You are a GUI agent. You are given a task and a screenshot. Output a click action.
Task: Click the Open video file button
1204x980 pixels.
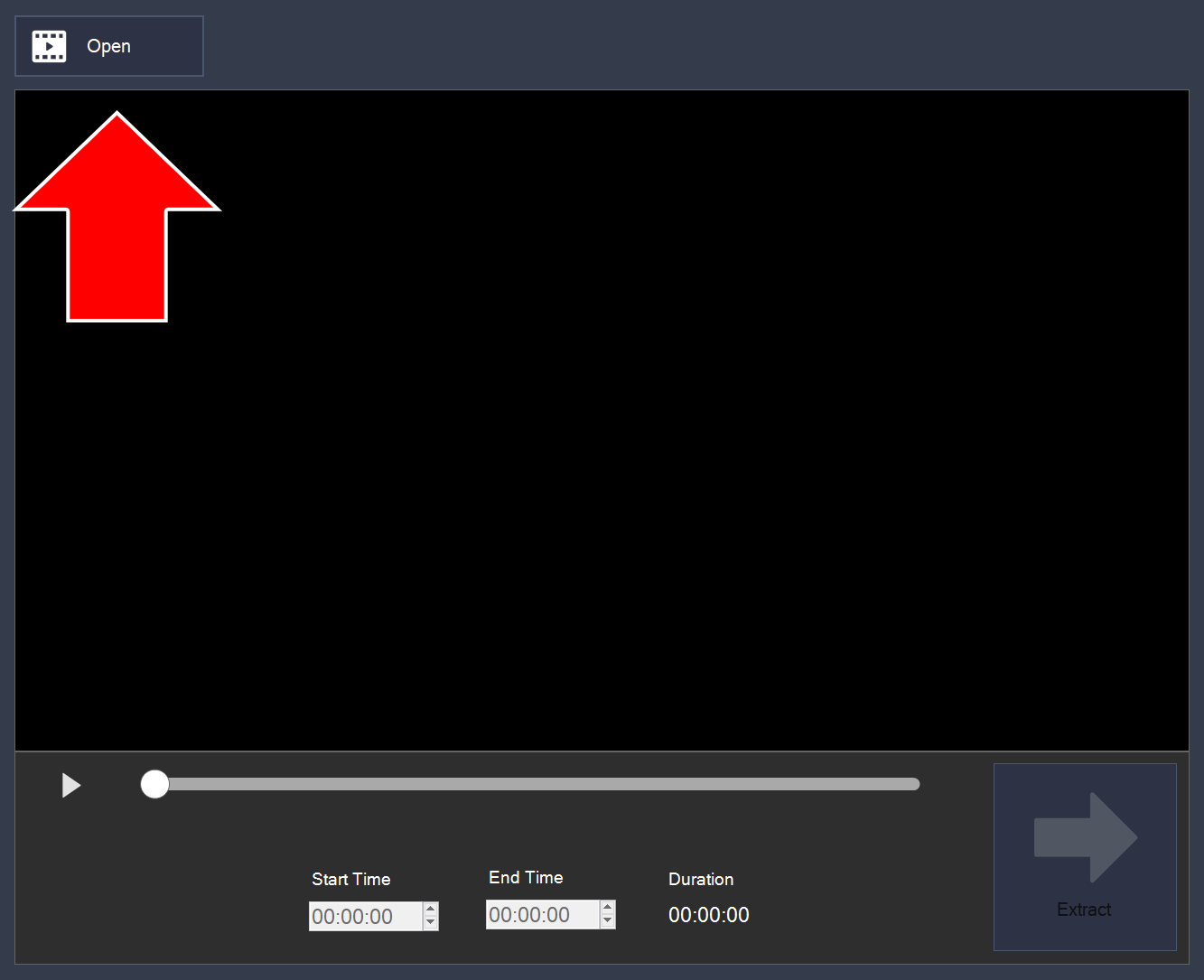(109, 46)
